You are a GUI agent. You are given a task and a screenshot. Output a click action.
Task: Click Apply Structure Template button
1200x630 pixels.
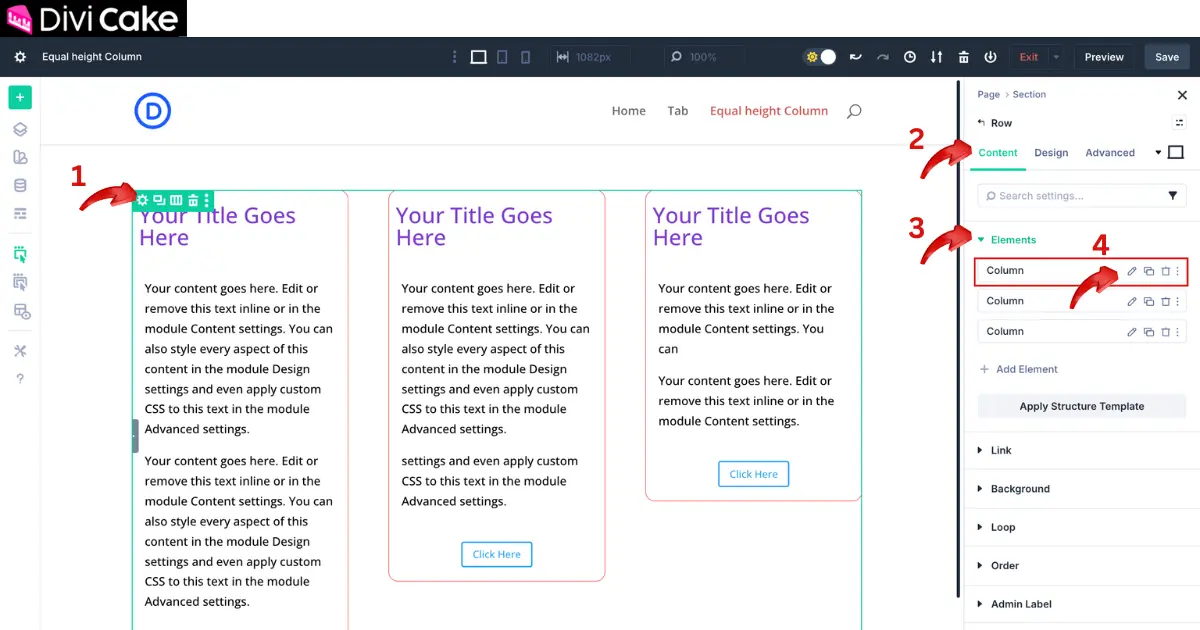pyautogui.click(x=1082, y=406)
